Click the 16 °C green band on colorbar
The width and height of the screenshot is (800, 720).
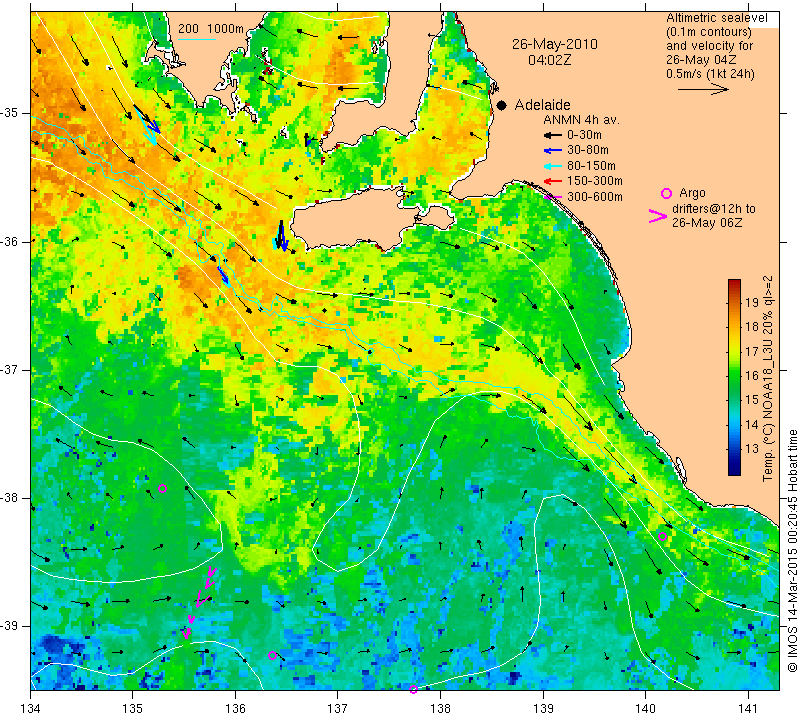tap(734, 376)
